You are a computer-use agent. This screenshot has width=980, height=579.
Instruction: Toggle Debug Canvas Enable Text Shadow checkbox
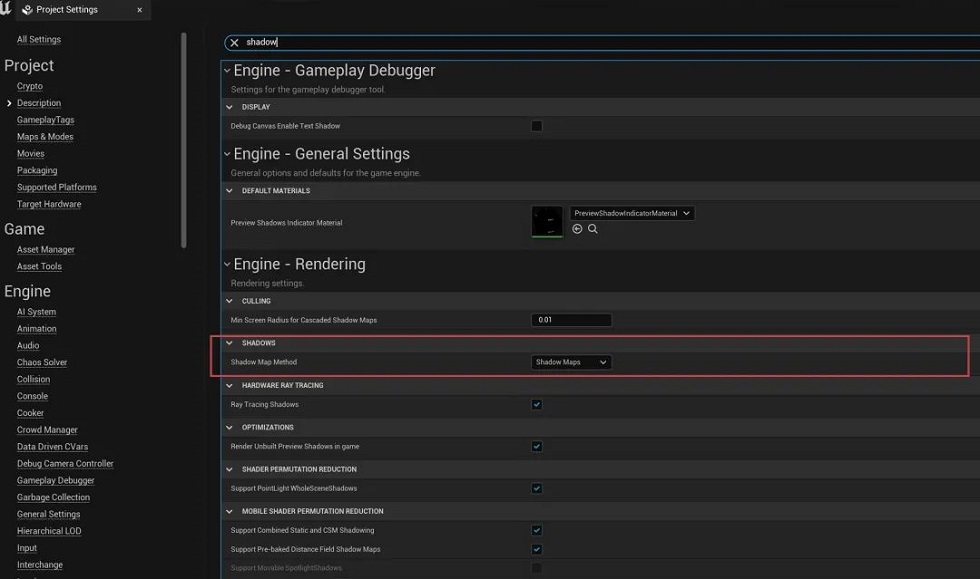537,126
